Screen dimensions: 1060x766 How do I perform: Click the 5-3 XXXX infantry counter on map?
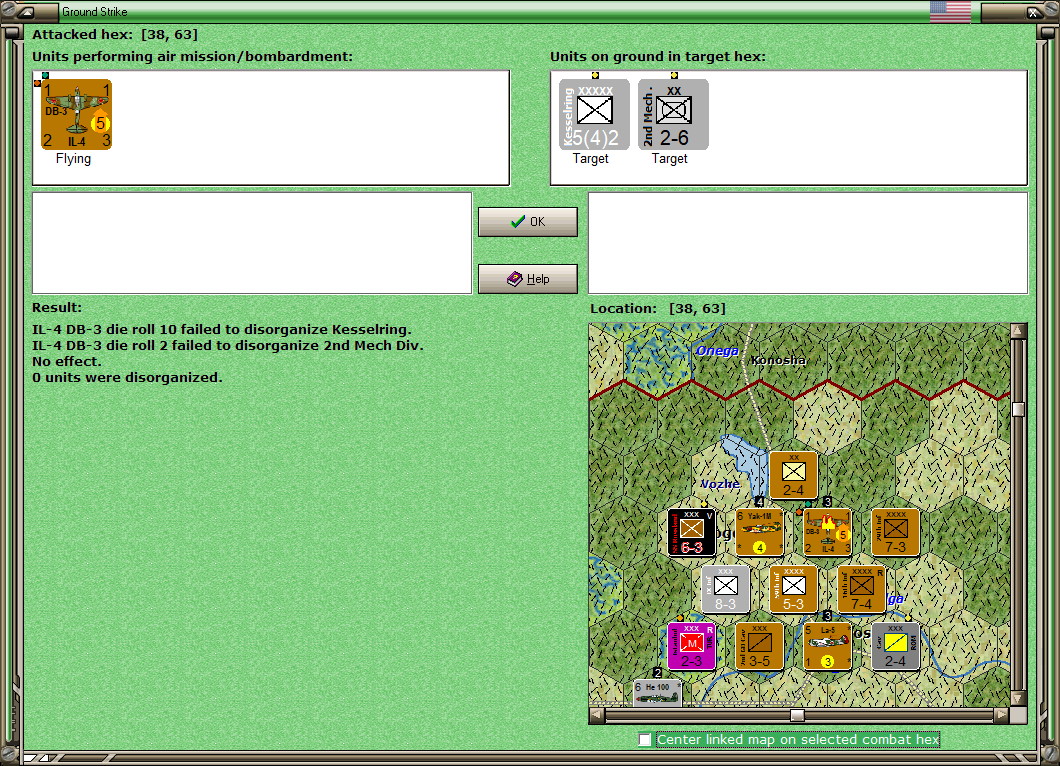[794, 590]
